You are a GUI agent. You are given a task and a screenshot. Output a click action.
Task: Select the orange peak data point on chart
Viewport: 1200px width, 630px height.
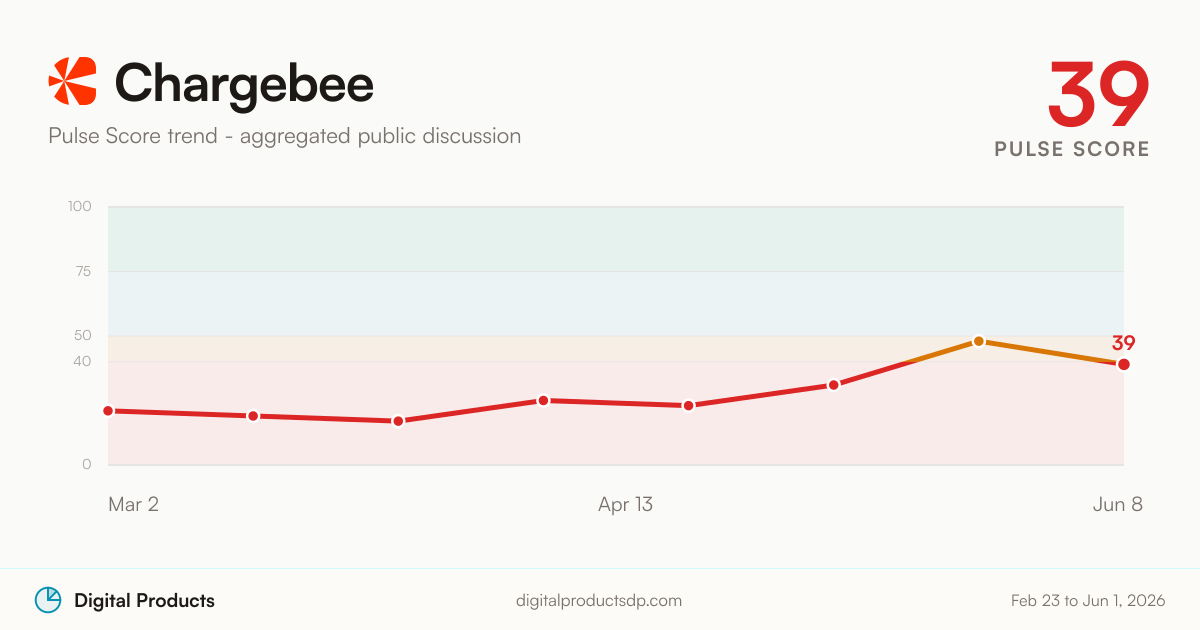[979, 341]
